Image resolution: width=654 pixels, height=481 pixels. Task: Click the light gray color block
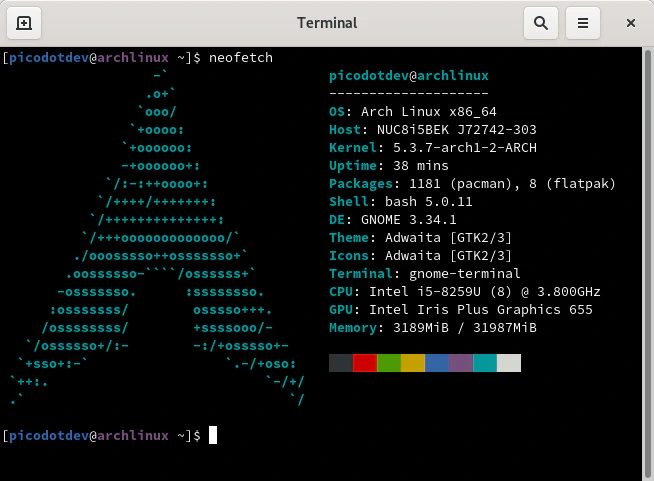pos(509,363)
